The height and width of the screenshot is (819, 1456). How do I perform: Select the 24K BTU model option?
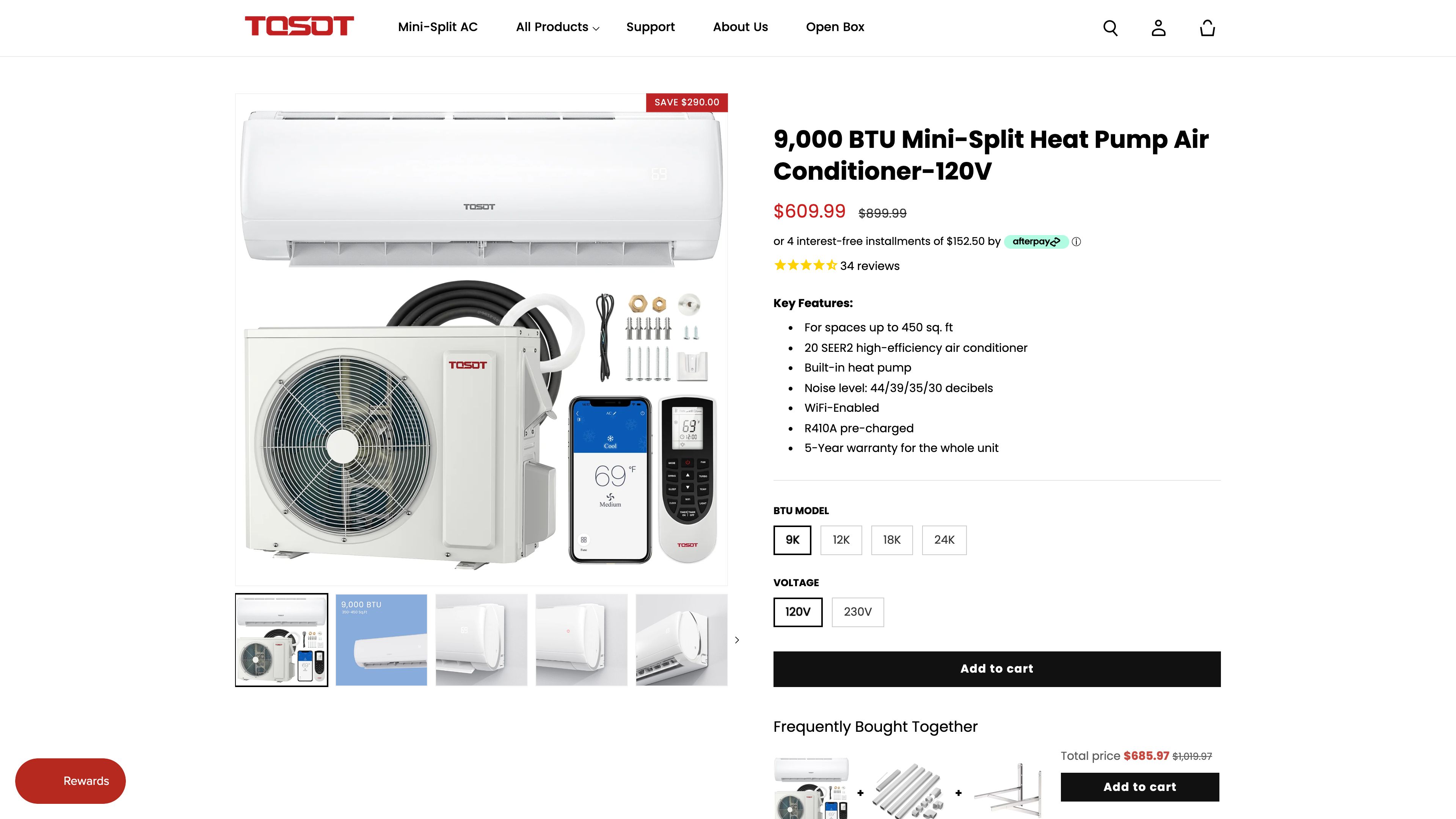click(944, 540)
